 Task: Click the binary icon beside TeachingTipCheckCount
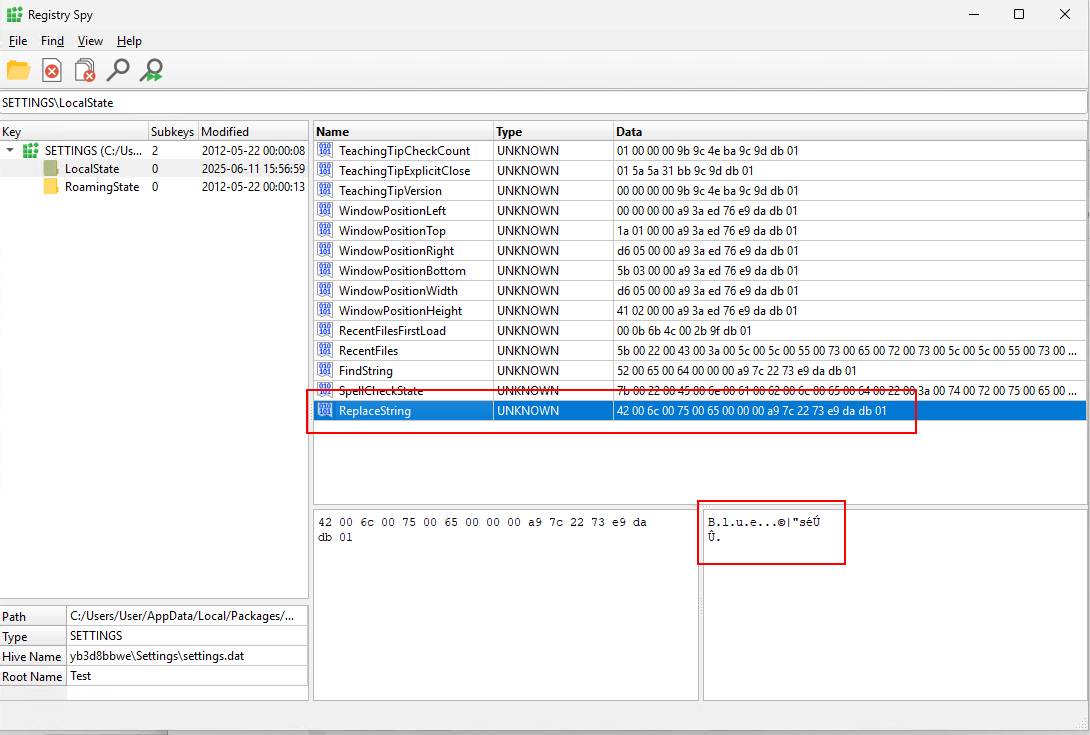(x=325, y=150)
